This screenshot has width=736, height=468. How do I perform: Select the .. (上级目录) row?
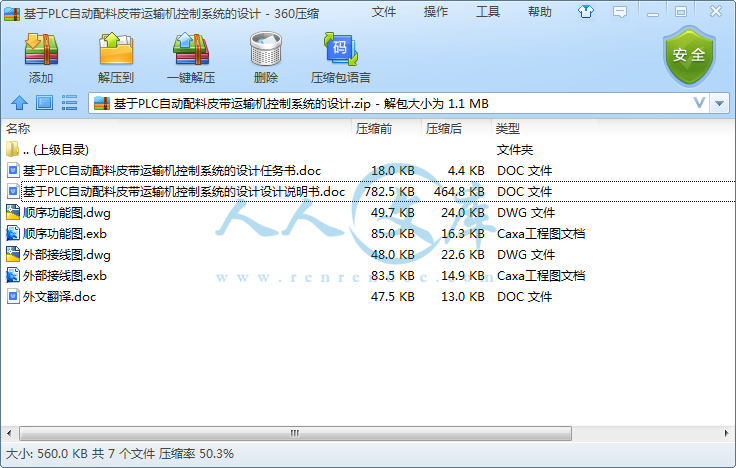tap(368, 150)
